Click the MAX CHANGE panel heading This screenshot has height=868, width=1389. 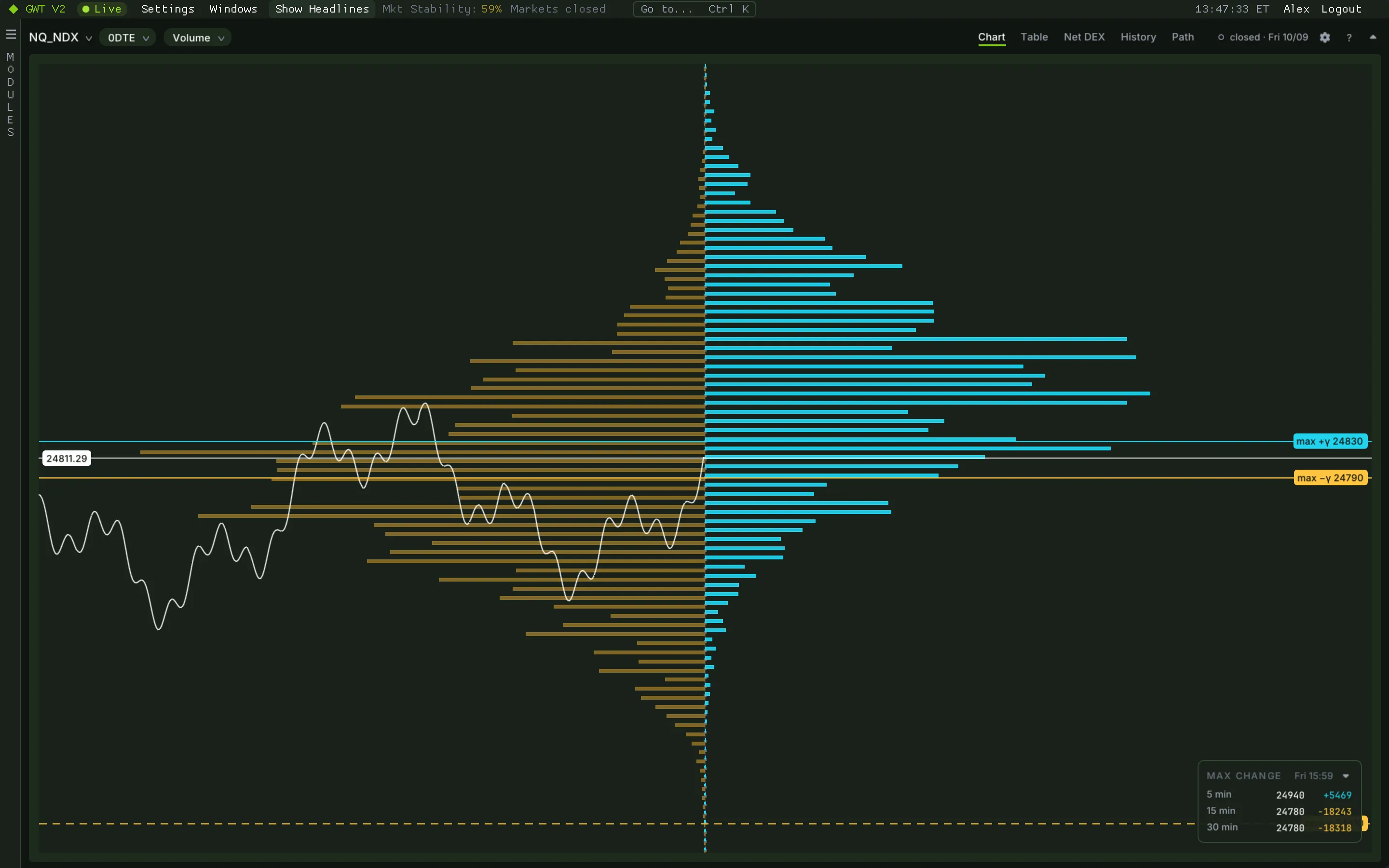pyautogui.click(x=1243, y=776)
